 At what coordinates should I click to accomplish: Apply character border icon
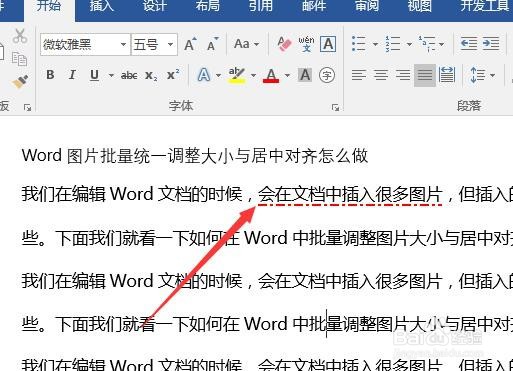tap(328, 44)
